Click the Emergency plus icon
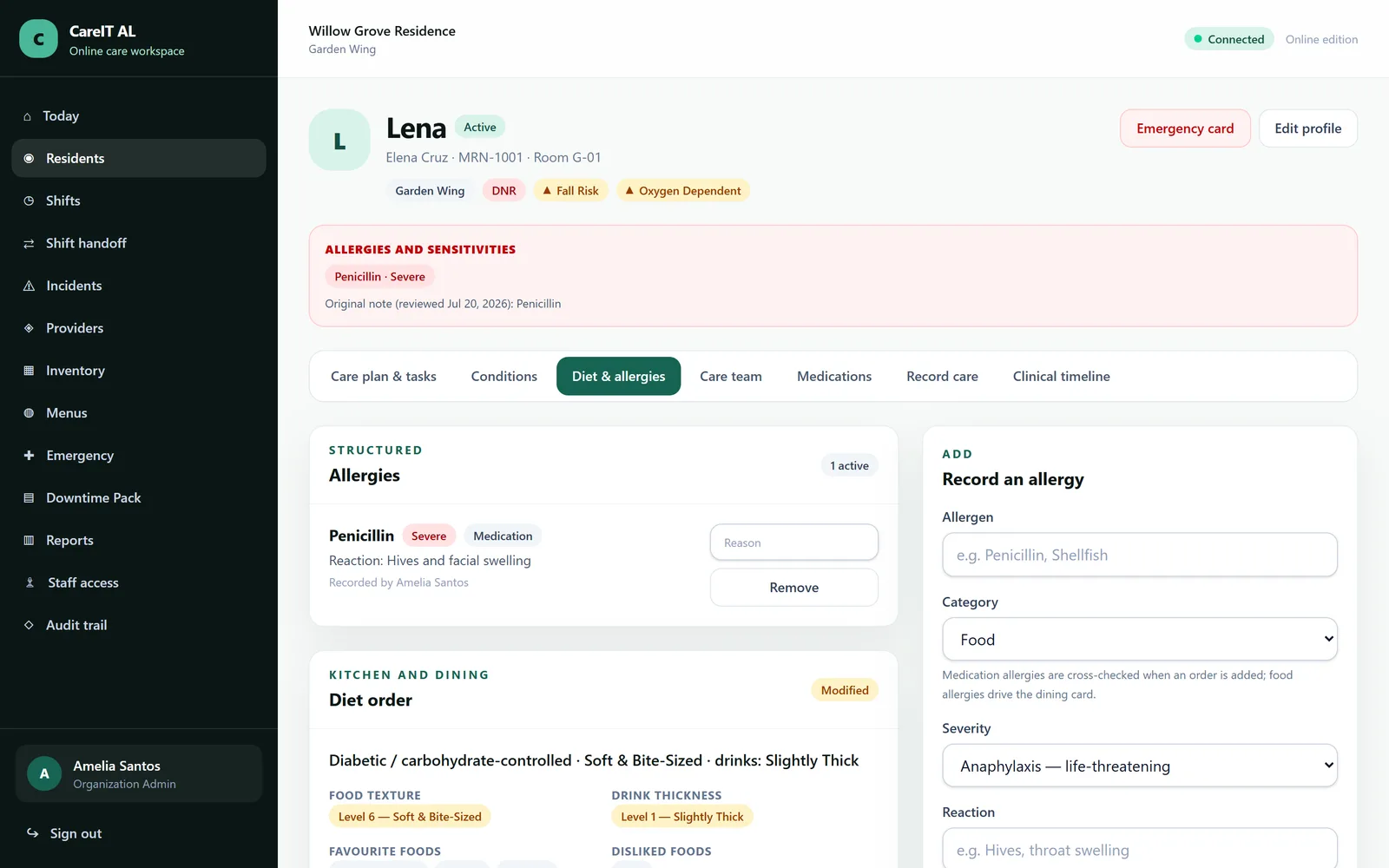 coord(29,455)
